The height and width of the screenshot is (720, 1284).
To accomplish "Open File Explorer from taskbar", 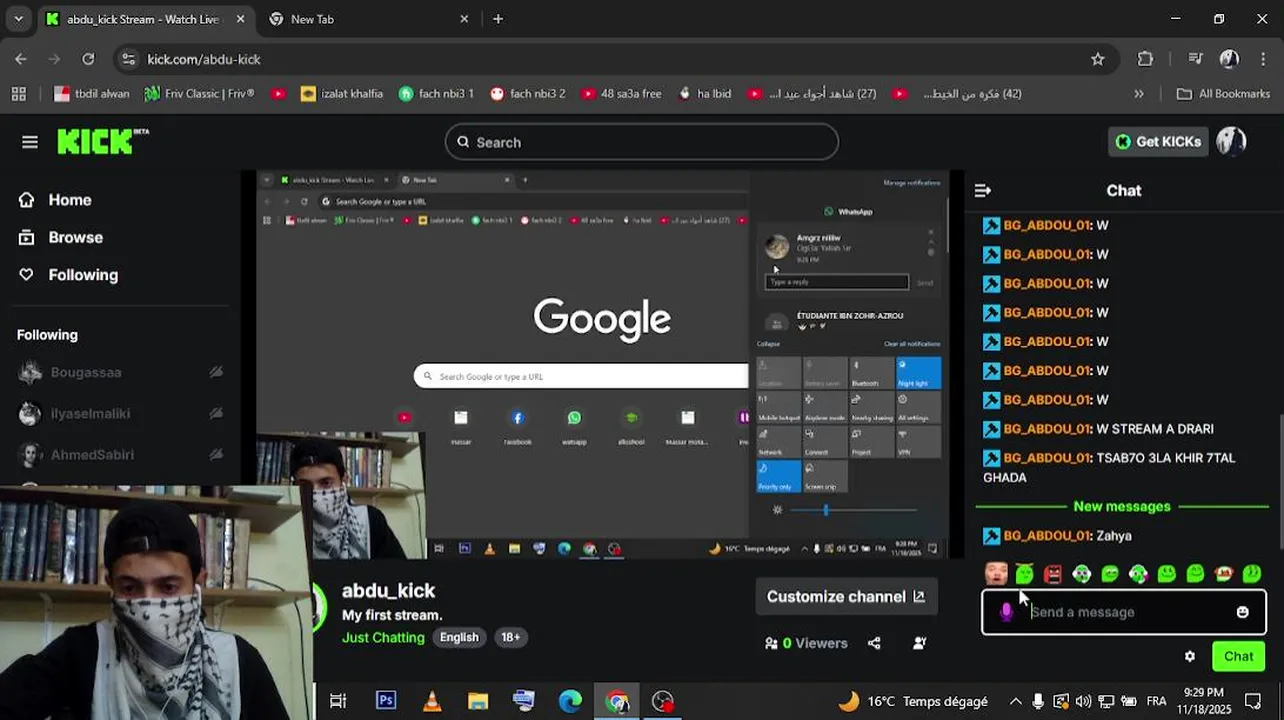I will (x=478, y=701).
